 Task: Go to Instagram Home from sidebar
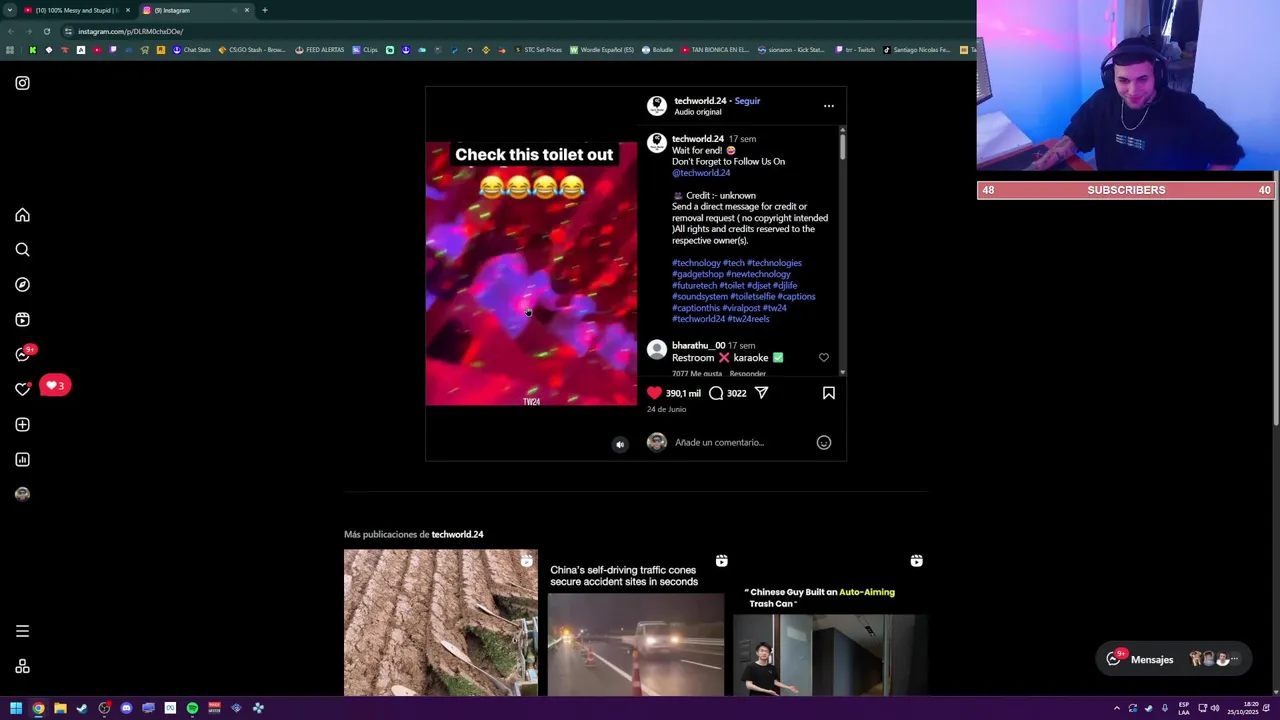[22, 215]
